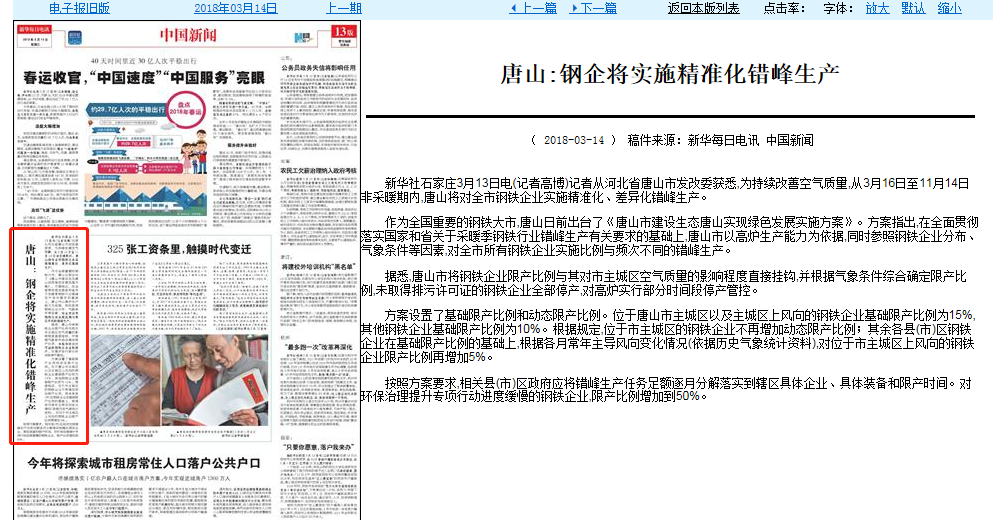Go to previous article with 上一篇

pos(533,8)
